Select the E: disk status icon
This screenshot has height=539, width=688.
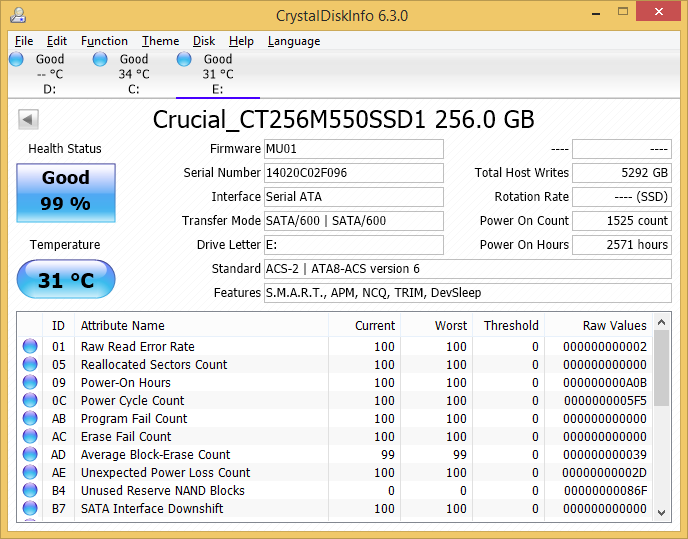(x=184, y=59)
